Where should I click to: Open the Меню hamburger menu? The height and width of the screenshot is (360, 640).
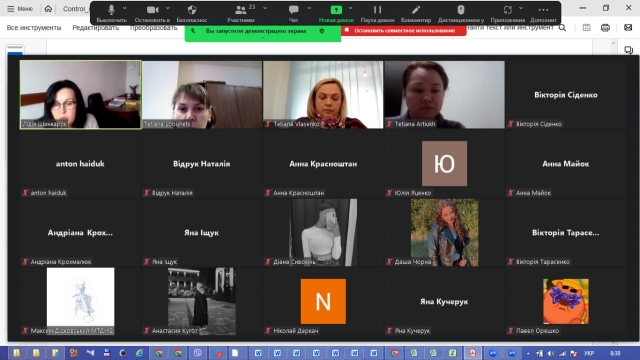tap(20, 9)
